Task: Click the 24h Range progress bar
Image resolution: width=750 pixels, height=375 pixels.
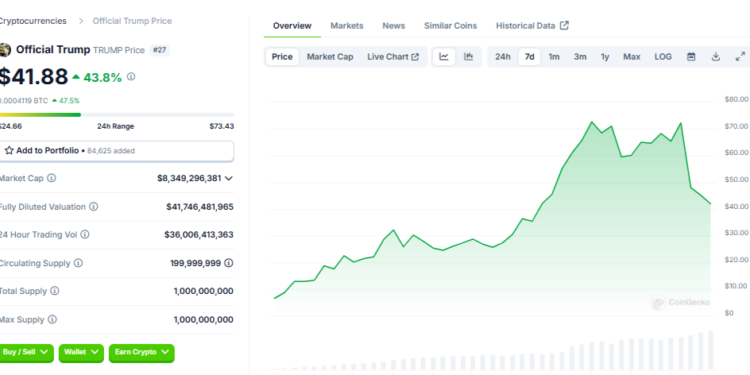Action: pos(117,115)
